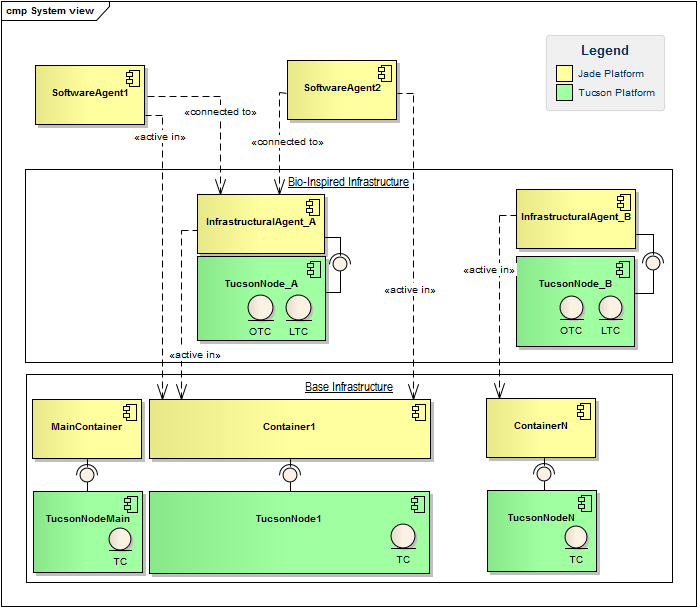This screenshot has height=607, width=697.
Task: Click the Bio-Inspired Infrastructure title
Action: point(348,182)
